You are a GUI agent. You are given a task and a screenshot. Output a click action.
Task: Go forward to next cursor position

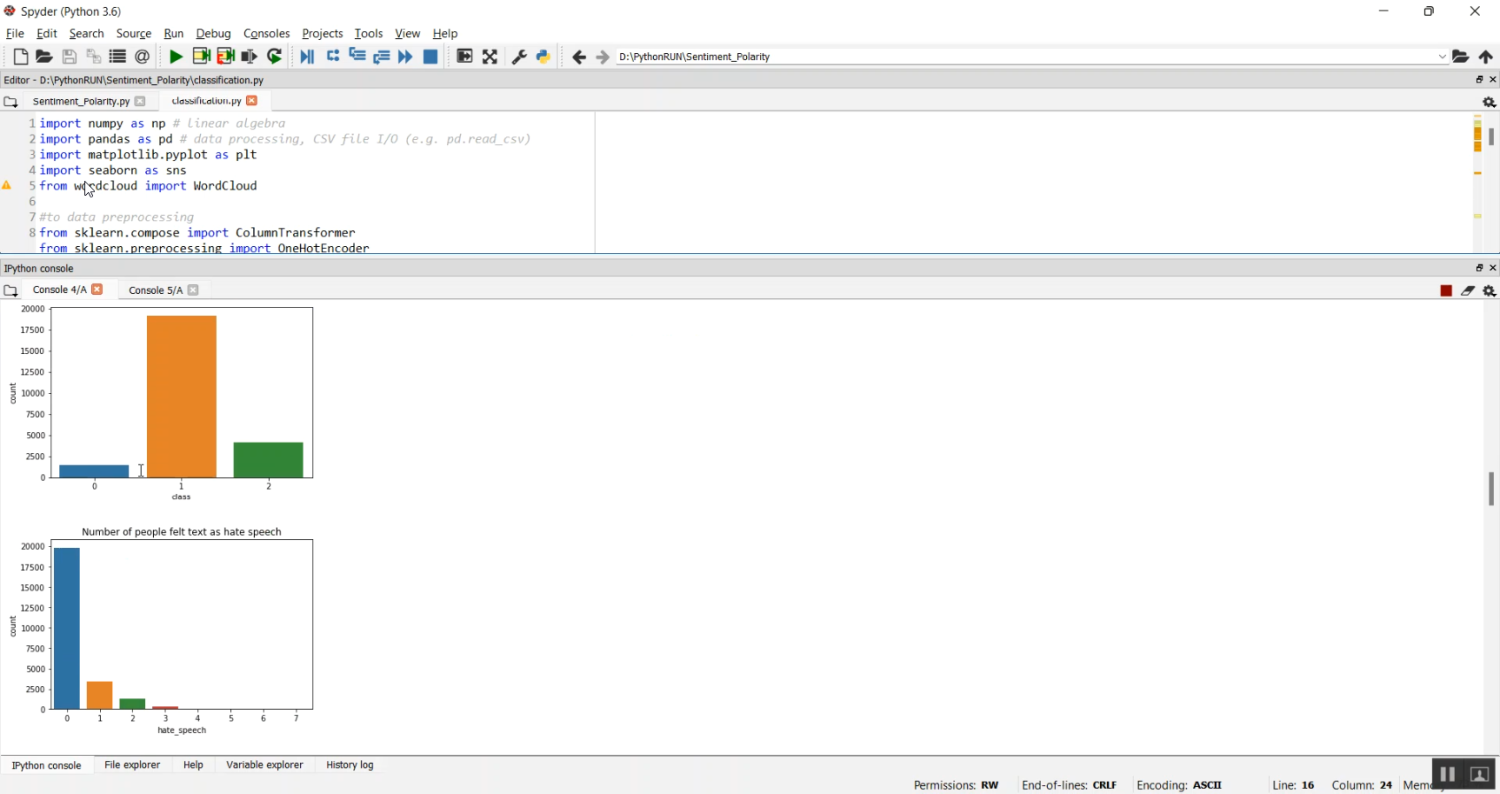pyautogui.click(x=602, y=57)
